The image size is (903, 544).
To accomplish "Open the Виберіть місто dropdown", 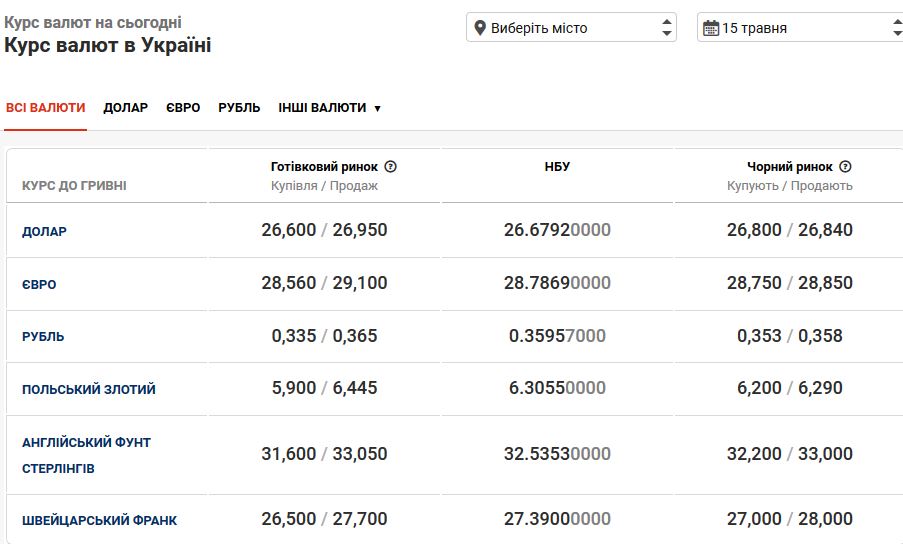I will (x=560, y=28).
